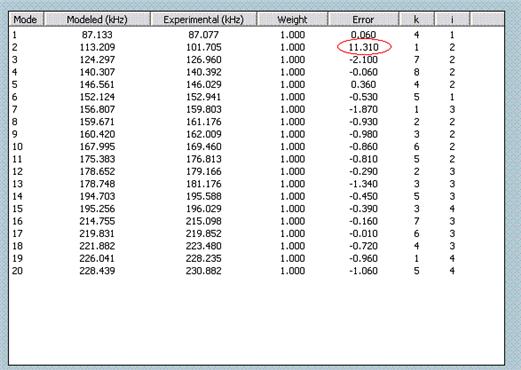Screen dimensions: 521x370
Task: Click the Error column header
Action: (363, 20)
